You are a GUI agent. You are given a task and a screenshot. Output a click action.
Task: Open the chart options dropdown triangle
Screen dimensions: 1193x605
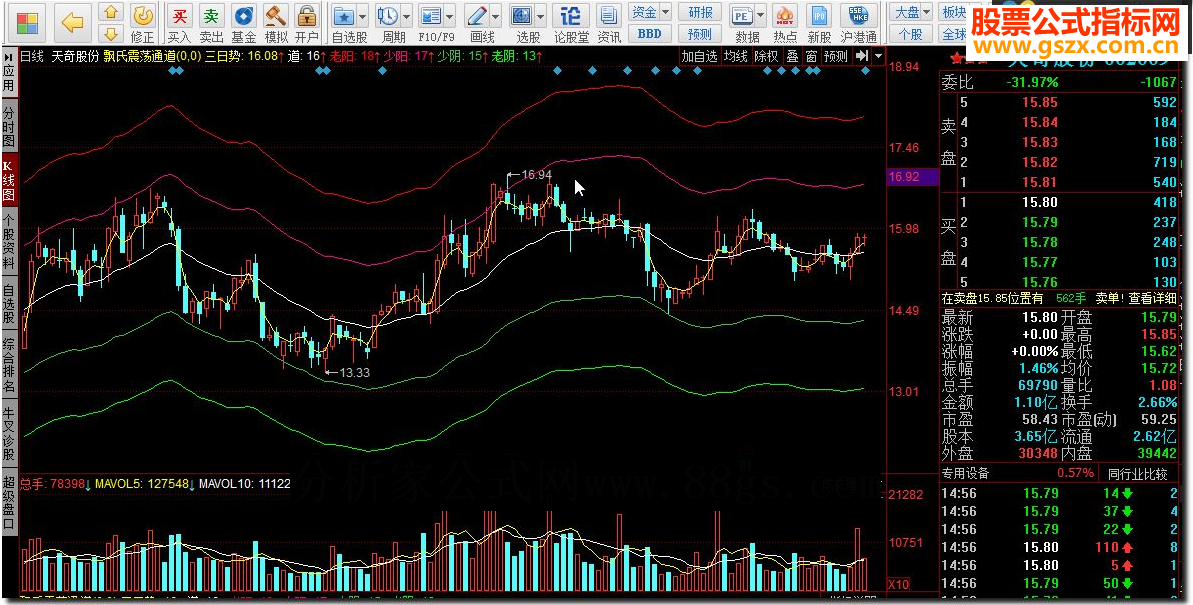pyautogui.click(x=879, y=56)
